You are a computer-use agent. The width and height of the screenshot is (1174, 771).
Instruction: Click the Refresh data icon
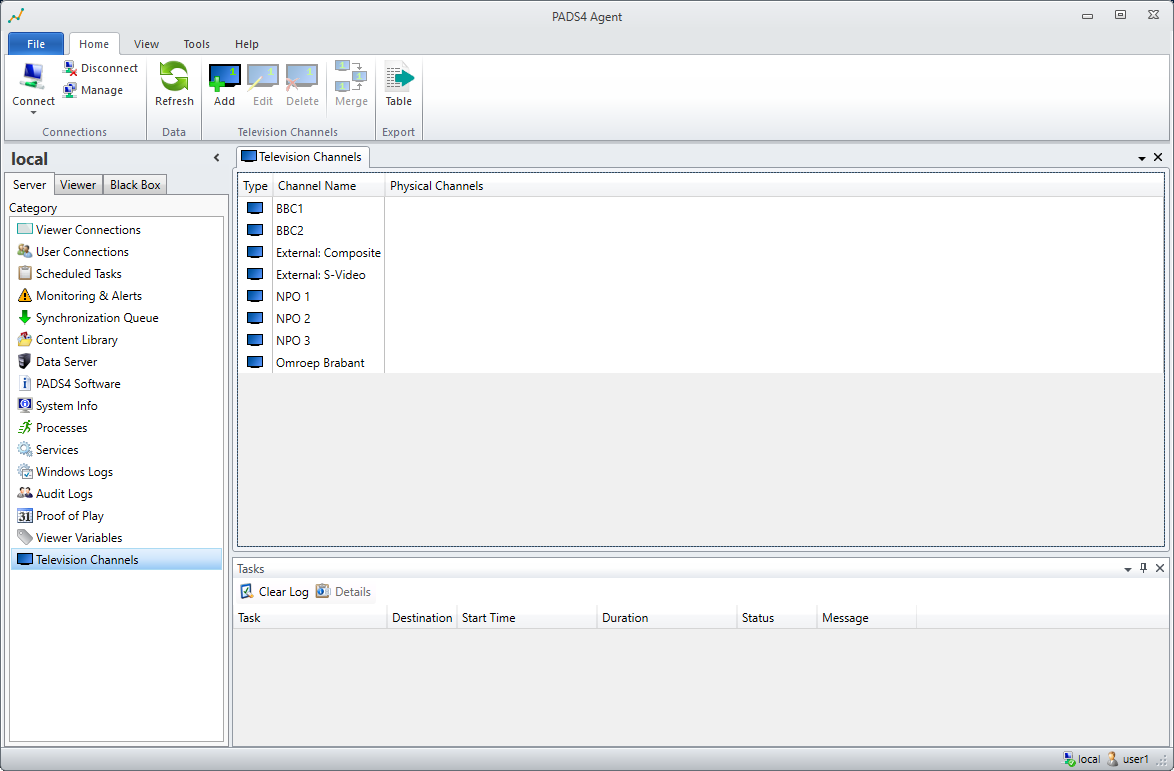(174, 78)
